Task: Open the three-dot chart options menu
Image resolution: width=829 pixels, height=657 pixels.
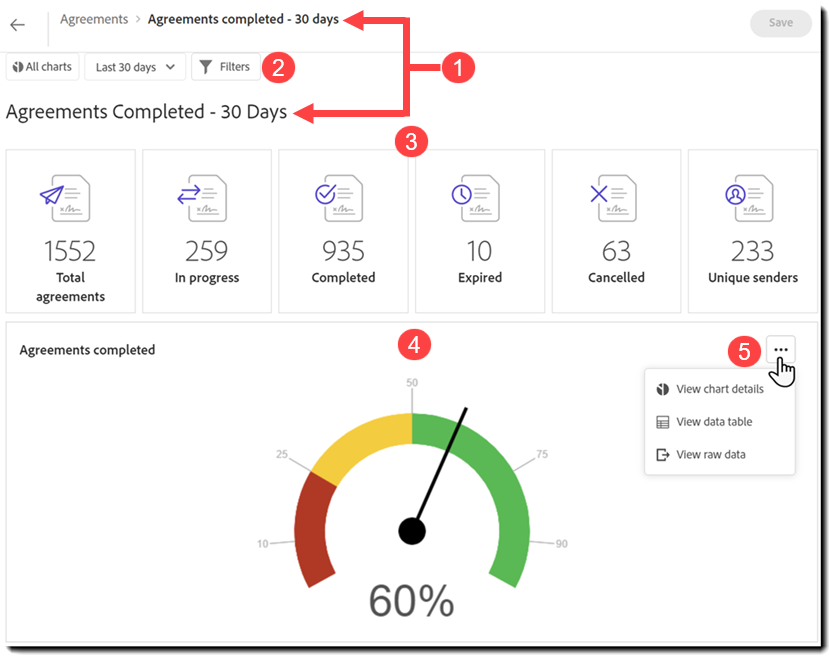Action: point(780,349)
